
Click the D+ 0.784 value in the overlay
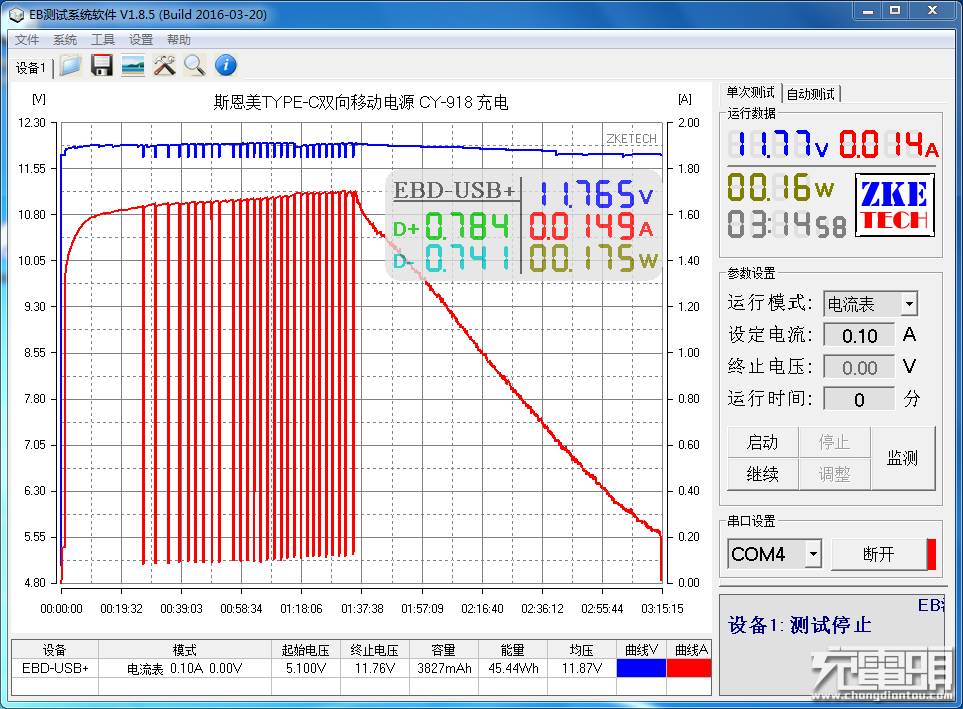[x=451, y=227]
